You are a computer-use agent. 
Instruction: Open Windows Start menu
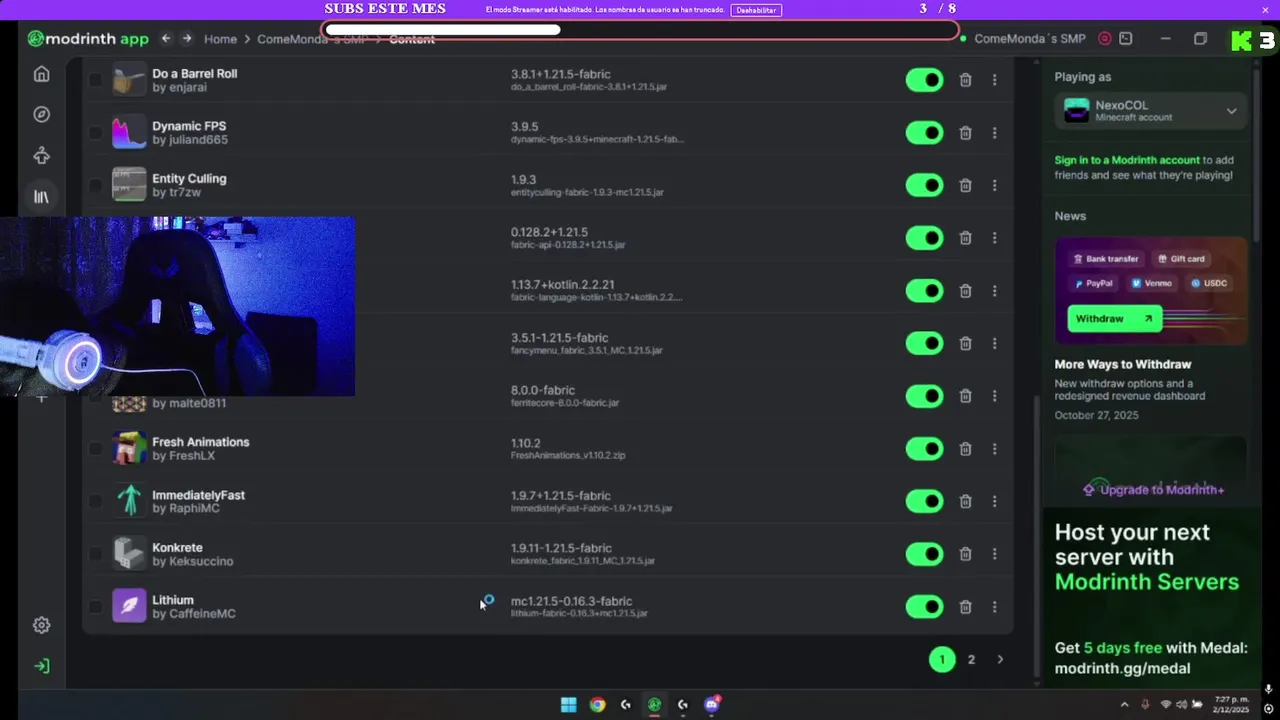pyautogui.click(x=568, y=705)
